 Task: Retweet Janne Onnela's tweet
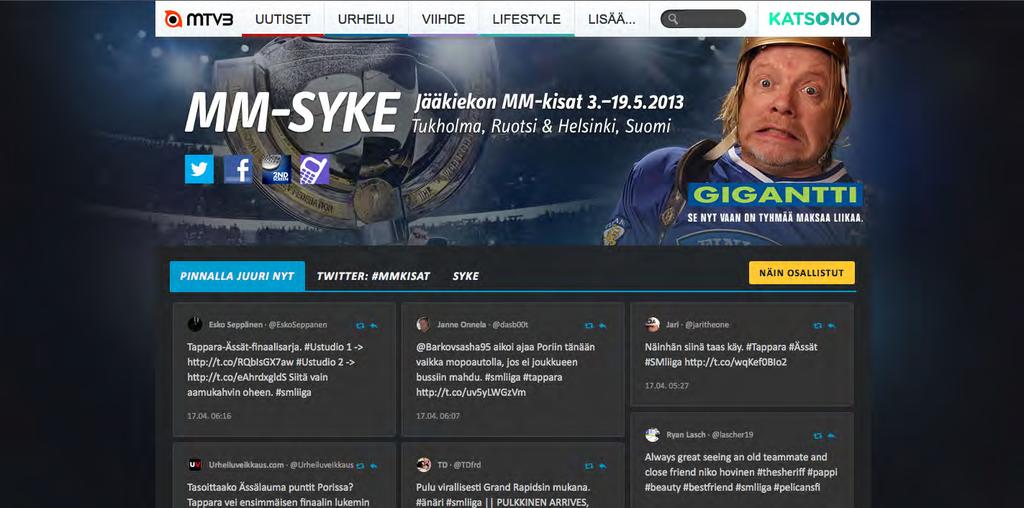(588, 325)
